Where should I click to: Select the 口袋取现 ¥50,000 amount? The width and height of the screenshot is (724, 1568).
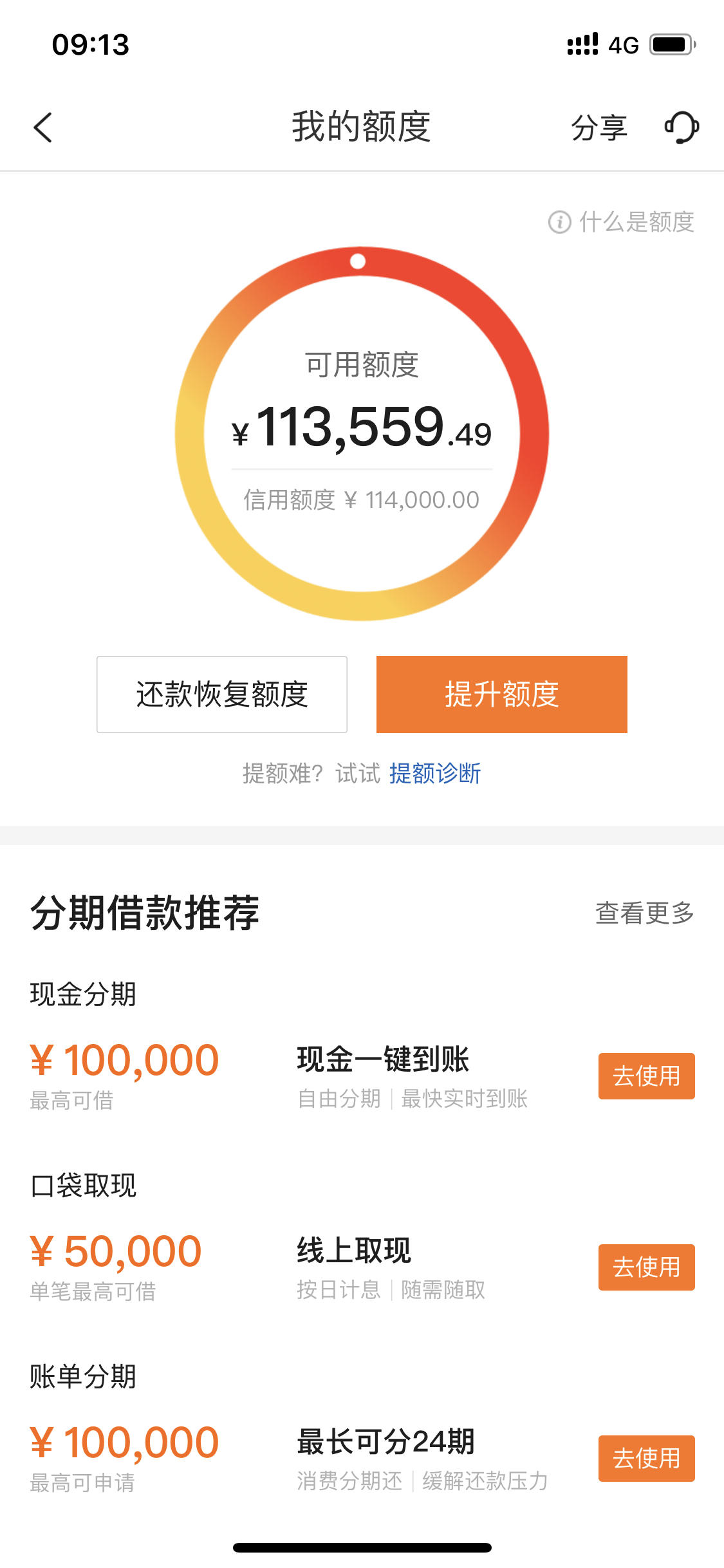(x=116, y=1251)
